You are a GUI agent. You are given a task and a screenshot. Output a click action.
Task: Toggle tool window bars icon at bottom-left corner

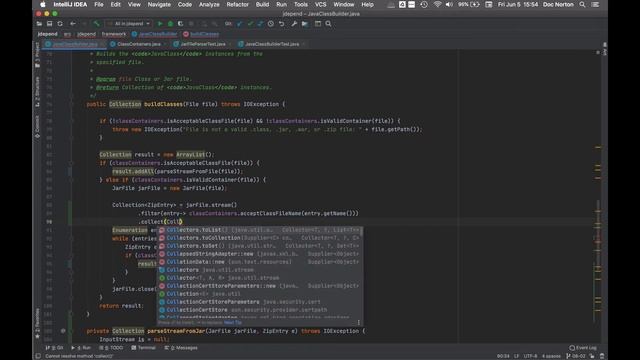click(38, 356)
